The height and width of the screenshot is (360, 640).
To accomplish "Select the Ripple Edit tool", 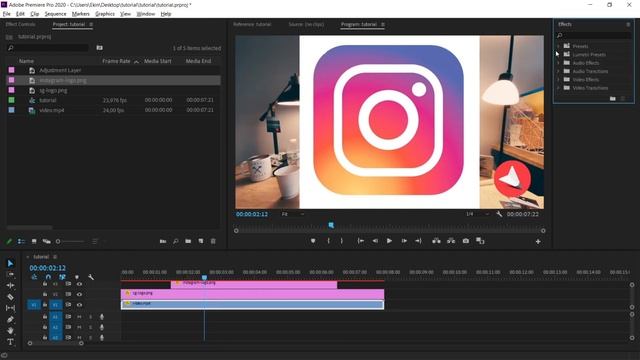I will pyautogui.click(x=10, y=285).
